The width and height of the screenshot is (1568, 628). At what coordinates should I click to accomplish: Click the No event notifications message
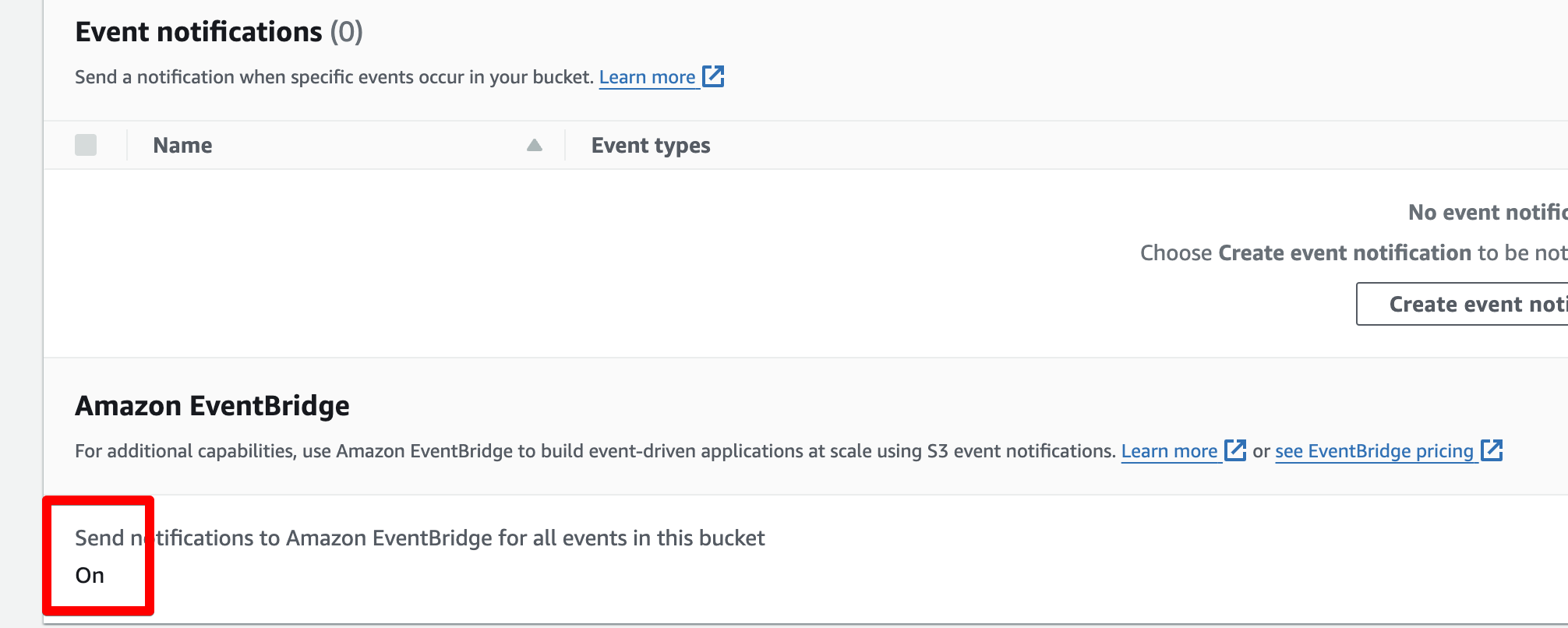[x=1488, y=212]
